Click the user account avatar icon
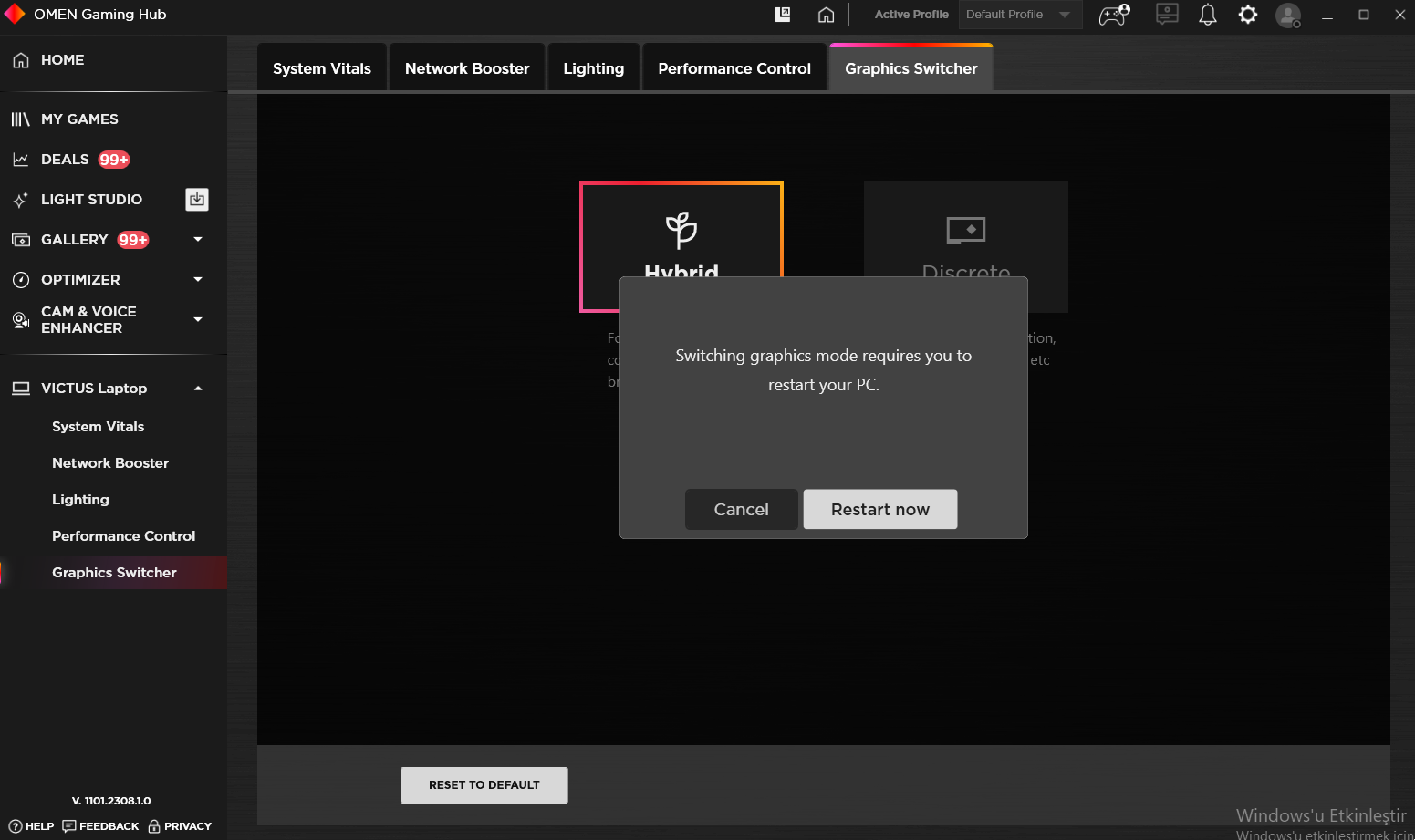This screenshot has width=1415, height=840. tap(1288, 15)
